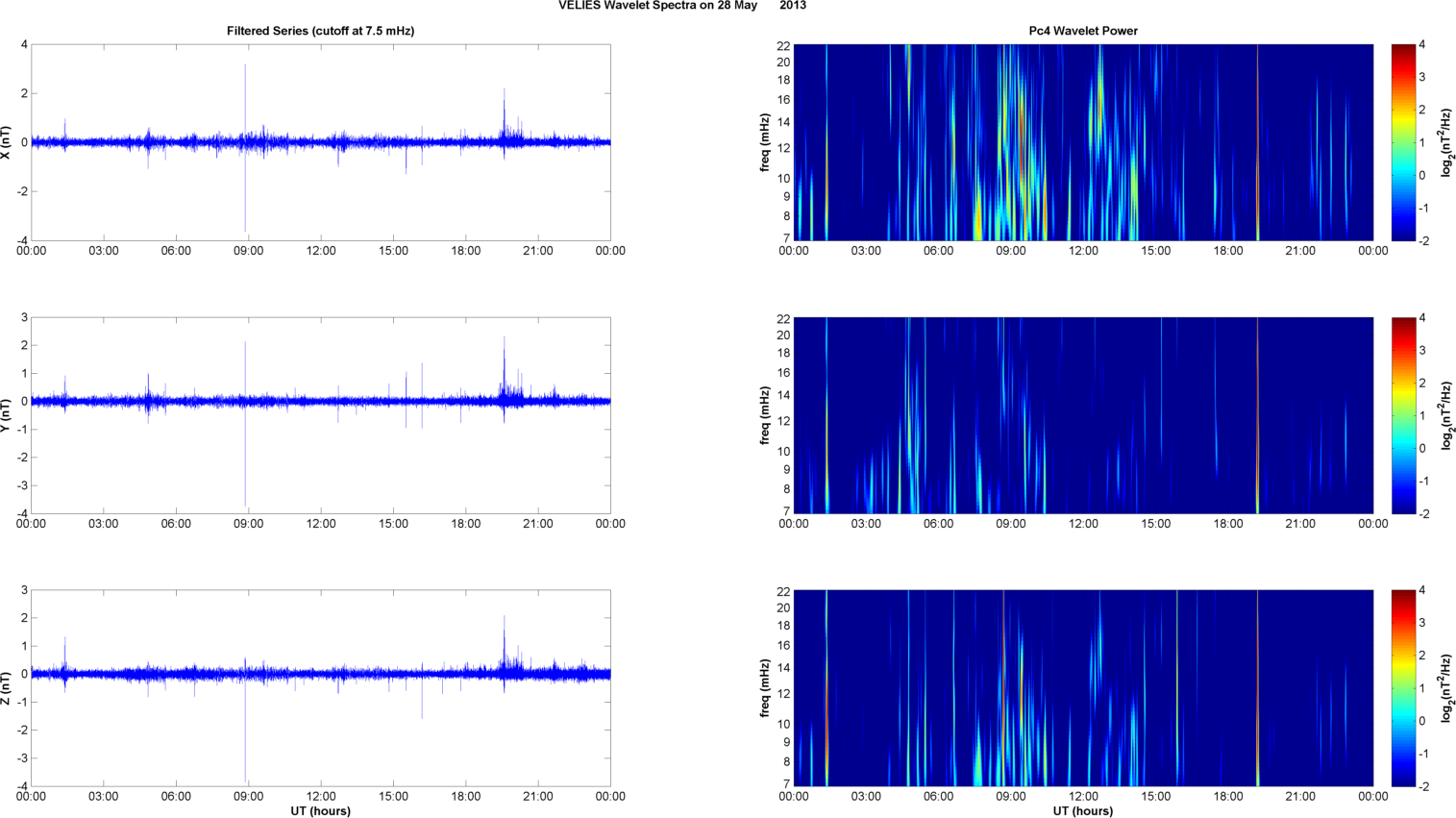
Task: Click the "12:00" tick label under the Z series plot
Action: point(321,797)
